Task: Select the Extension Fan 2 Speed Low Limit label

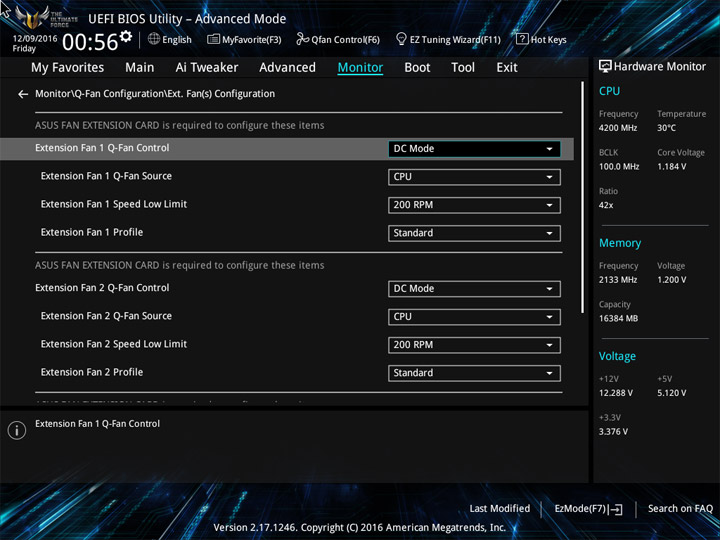Action: coord(114,344)
